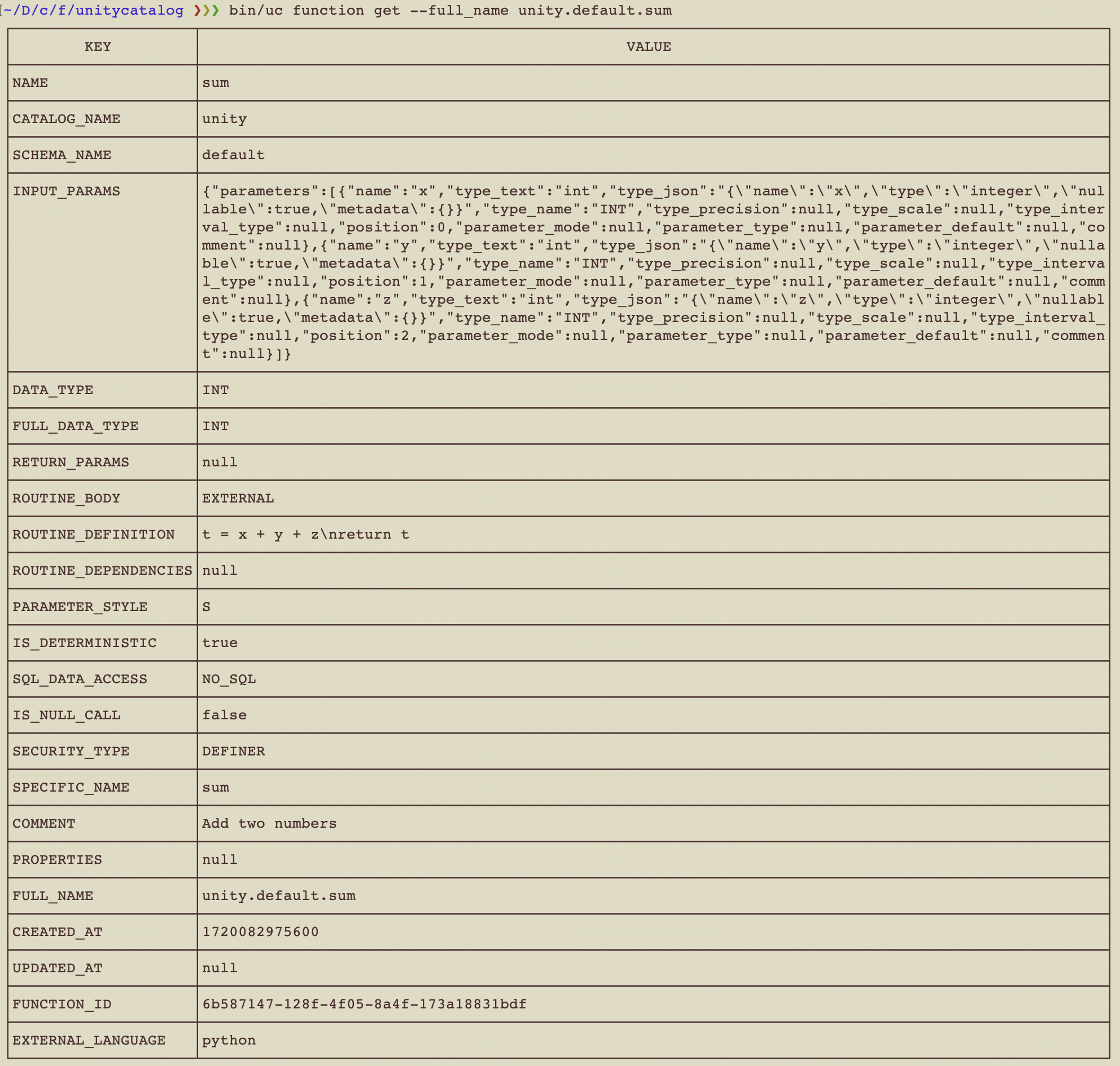Click 'null' in the ROUTINE_DEPENDENCIES row
Image resolution: width=1120 pixels, height=1066 pixels.
pyautogui.click(x=220, y=570)
